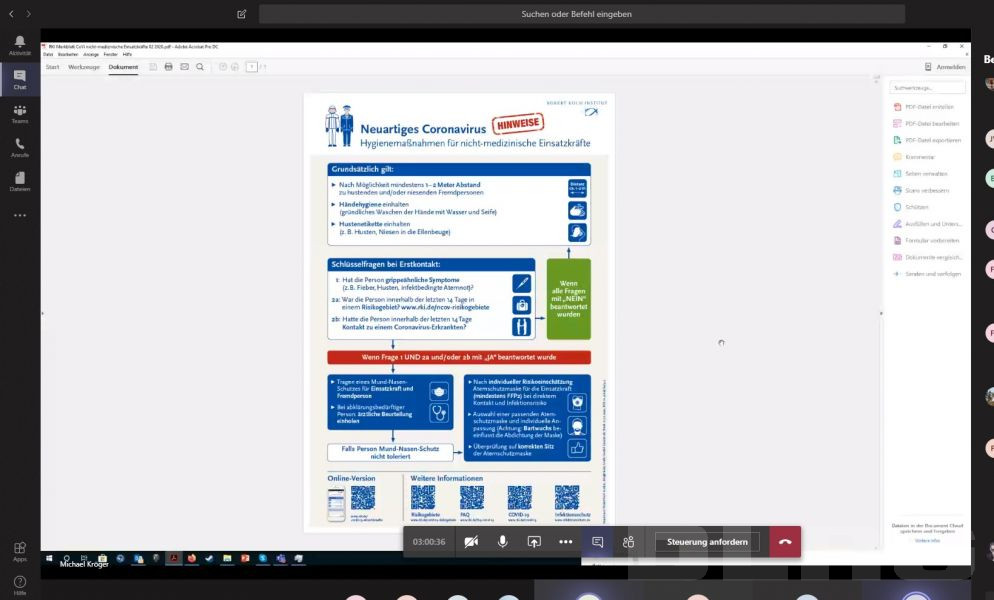Viewport: 994px width, 600px height.
Task: Show the meeting conversation panel
Action: 597,542
